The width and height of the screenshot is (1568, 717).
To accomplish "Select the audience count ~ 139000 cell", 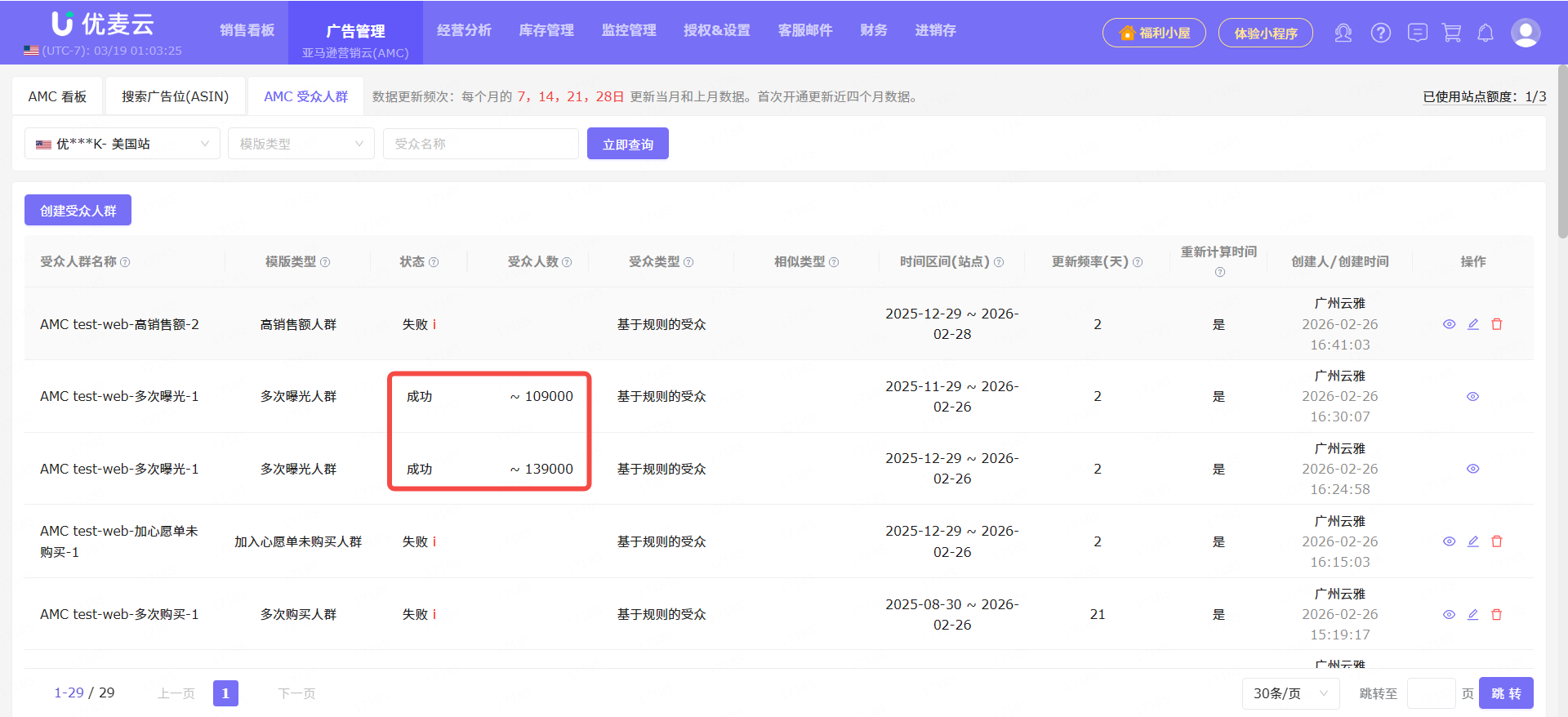I will (x=541, y=469).
